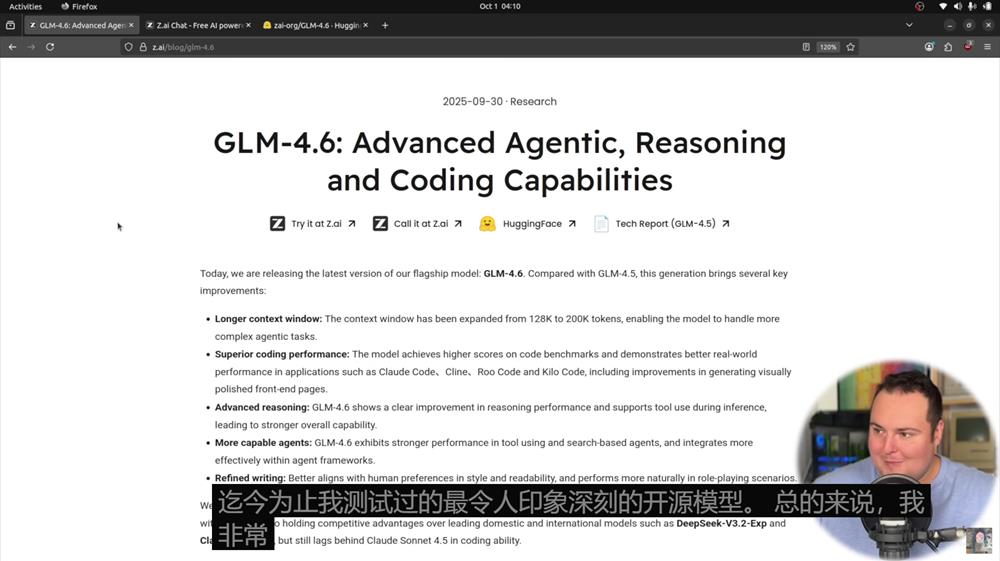Open the Call it at Z.ai link
The image size is (1000, 561).
417,224
